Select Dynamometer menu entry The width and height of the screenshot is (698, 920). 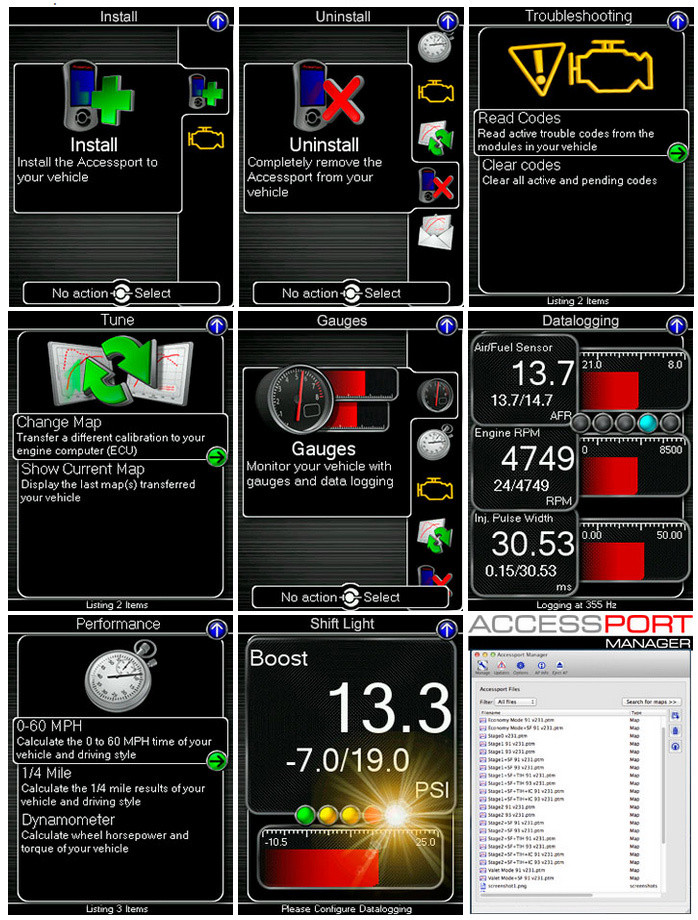click(x=120, y=834)
